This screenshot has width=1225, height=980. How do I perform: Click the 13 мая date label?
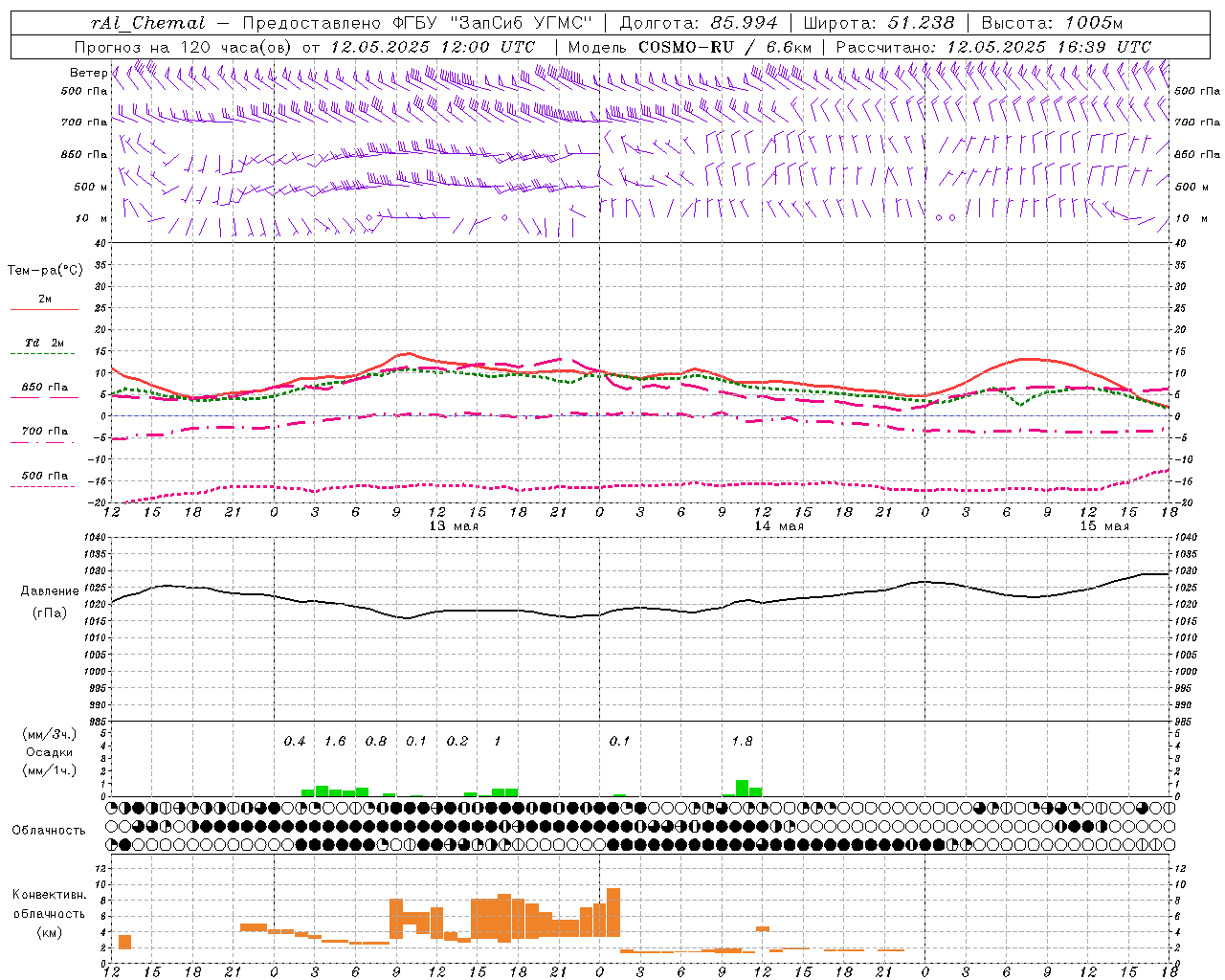pos(454,526)
